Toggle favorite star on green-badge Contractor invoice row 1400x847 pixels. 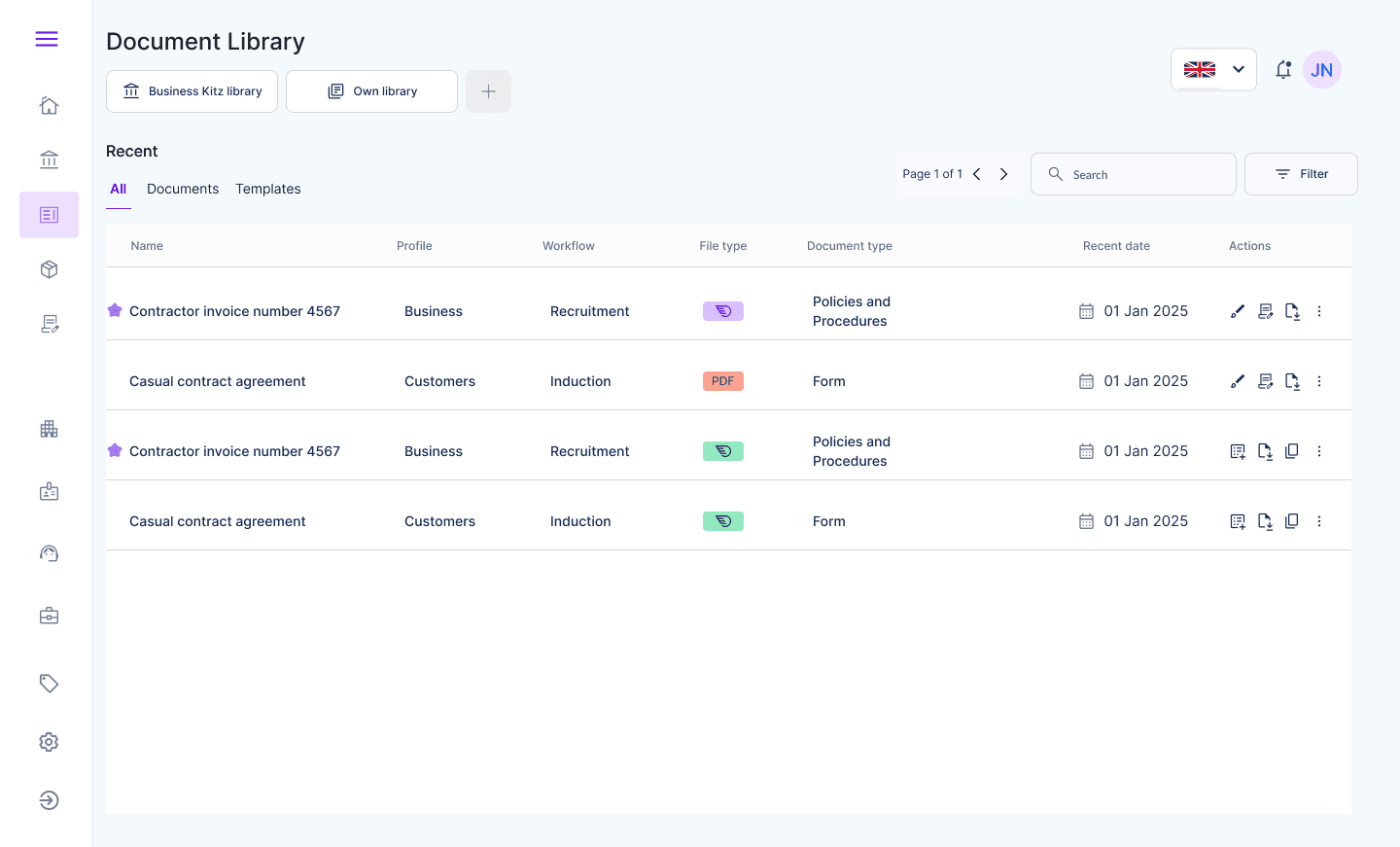click(x=115, y=450)
